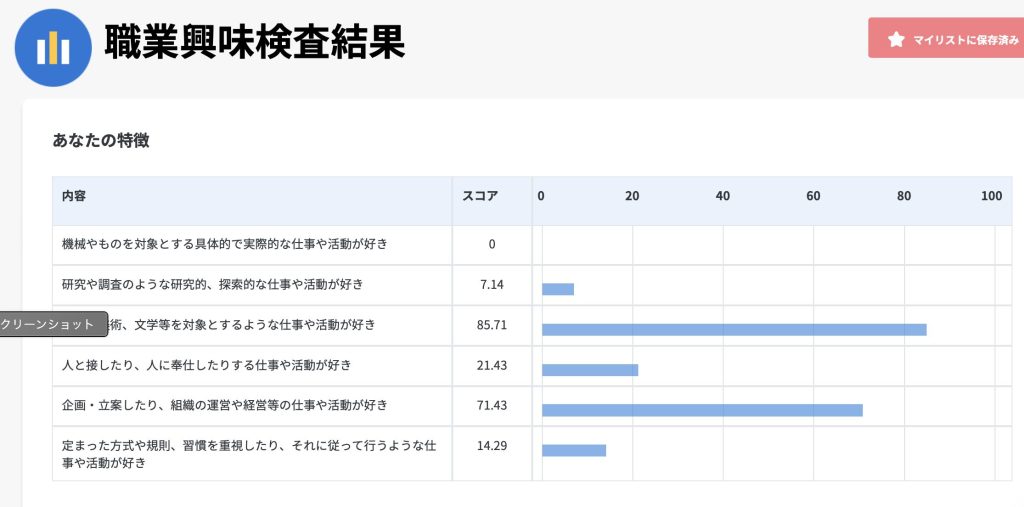This screenshot has width=1024, height=507.
Task: Click the 71.43 score bar
Action: click(x=701, y=410)
